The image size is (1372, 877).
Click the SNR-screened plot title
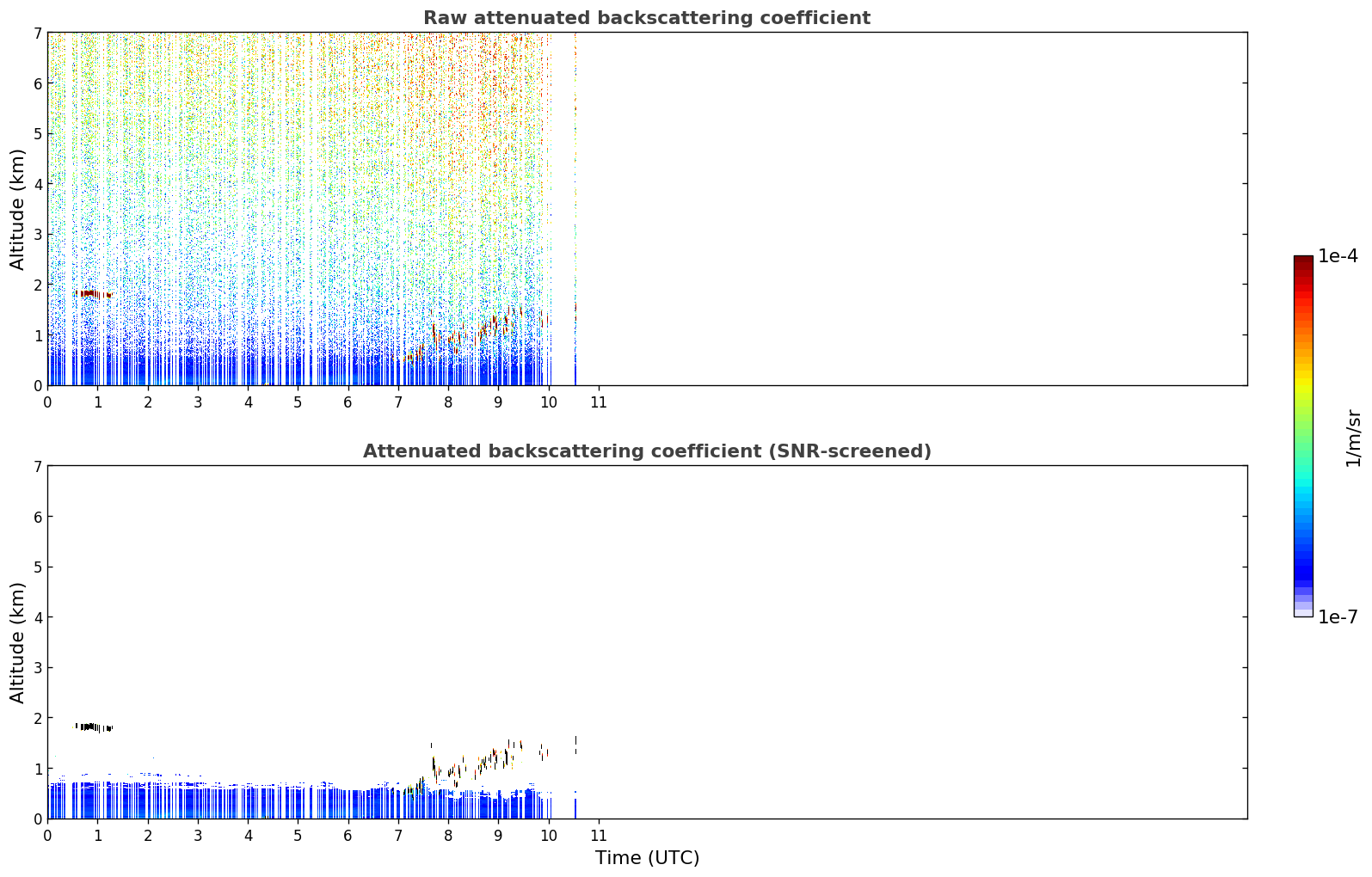click(647, 451)
